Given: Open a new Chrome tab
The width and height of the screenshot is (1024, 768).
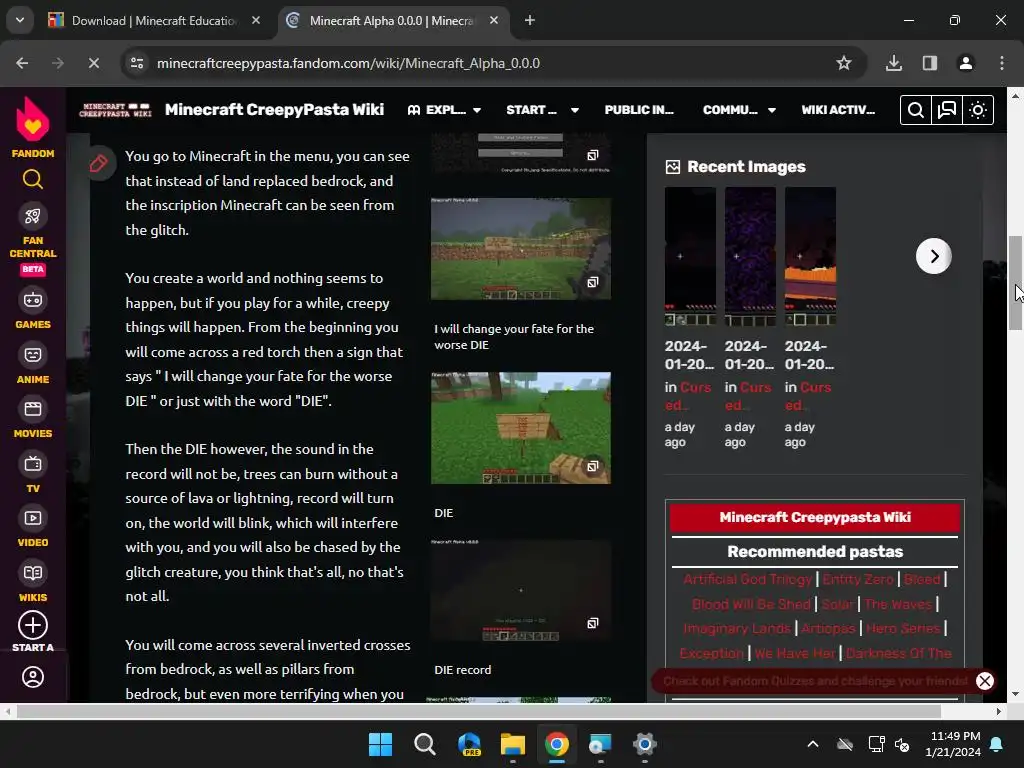Looking at the screenshot, I should pos(530,20).
